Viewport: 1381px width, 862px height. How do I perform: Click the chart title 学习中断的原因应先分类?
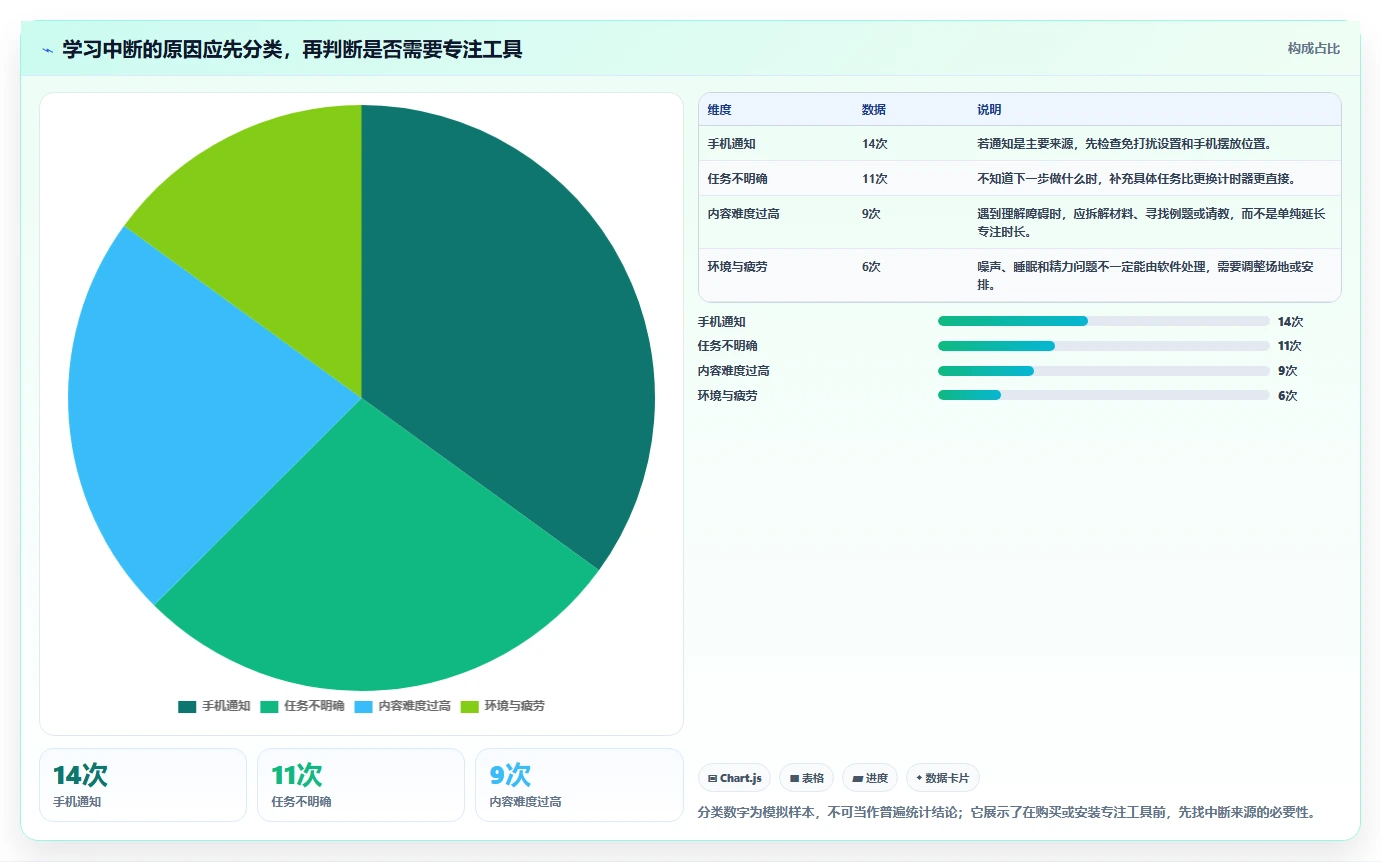click(x=292, y=50)
